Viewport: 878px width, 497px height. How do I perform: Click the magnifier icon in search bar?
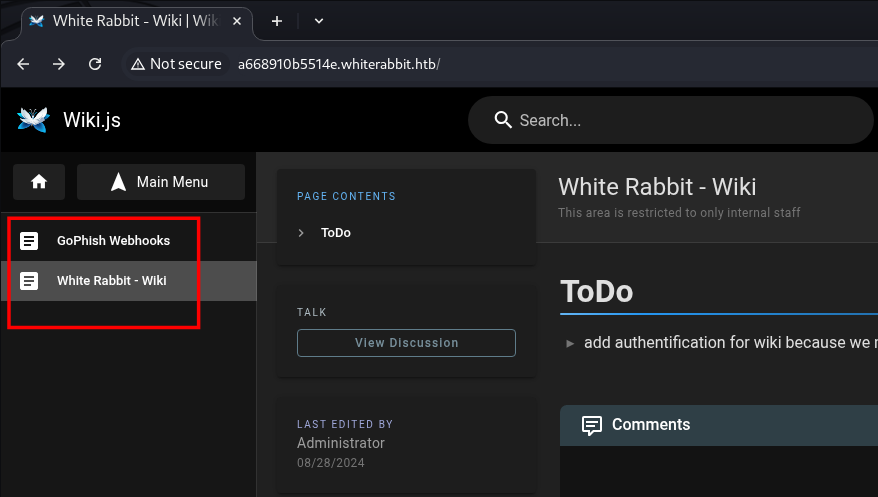[504, 120]
